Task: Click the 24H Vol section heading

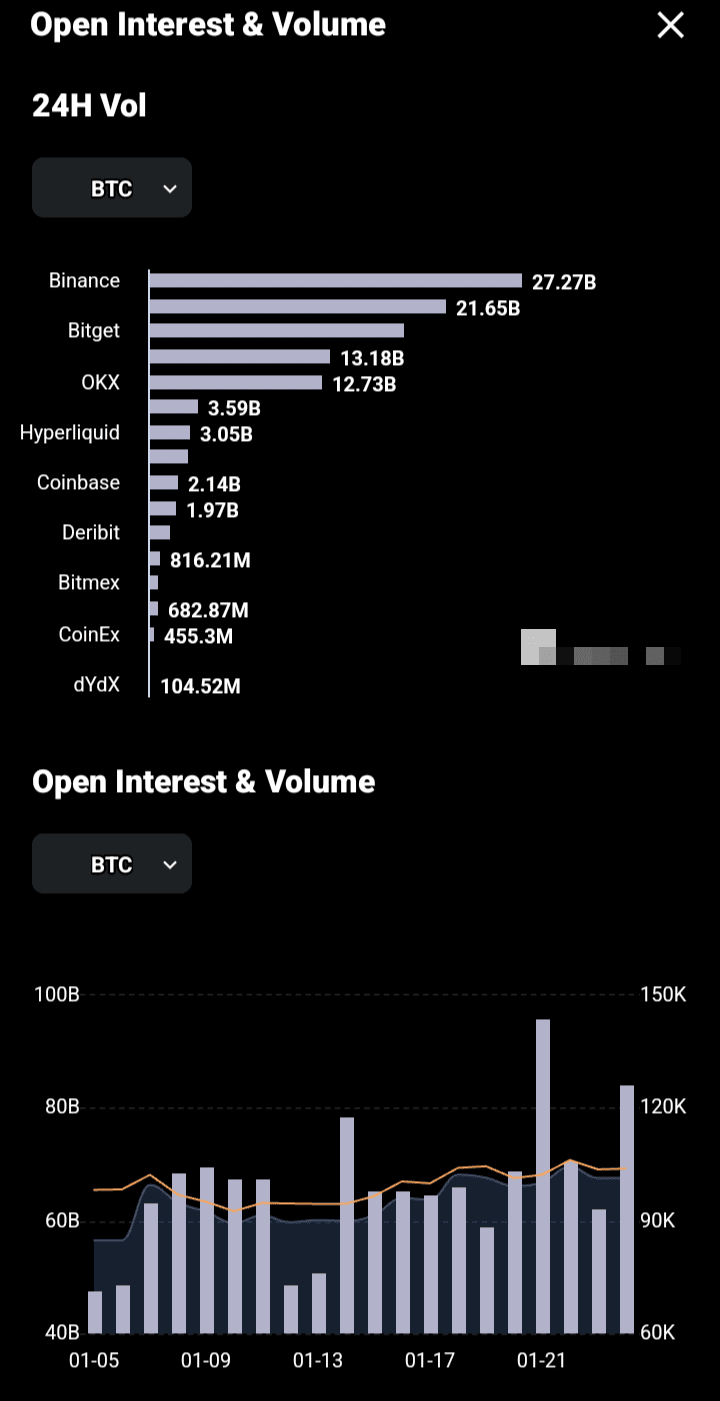Action: [x=89, y=106]
